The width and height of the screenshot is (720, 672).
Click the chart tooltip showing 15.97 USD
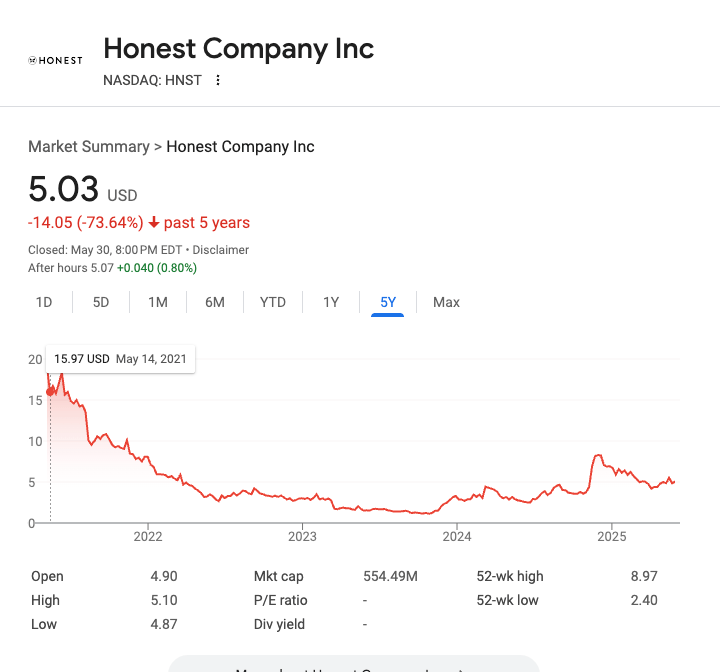click(120, 359)
